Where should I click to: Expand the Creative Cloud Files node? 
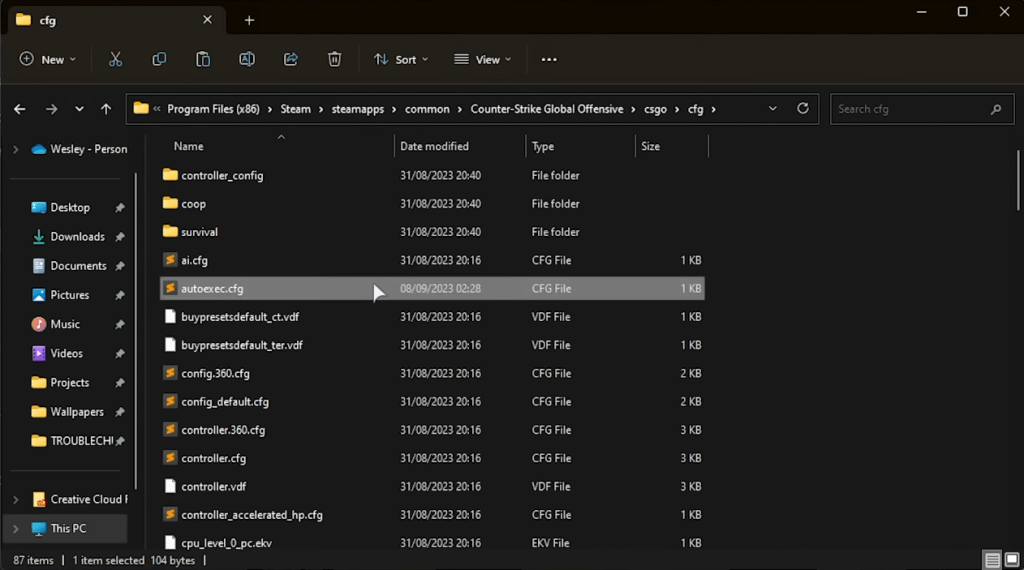[x=16, y=499]
